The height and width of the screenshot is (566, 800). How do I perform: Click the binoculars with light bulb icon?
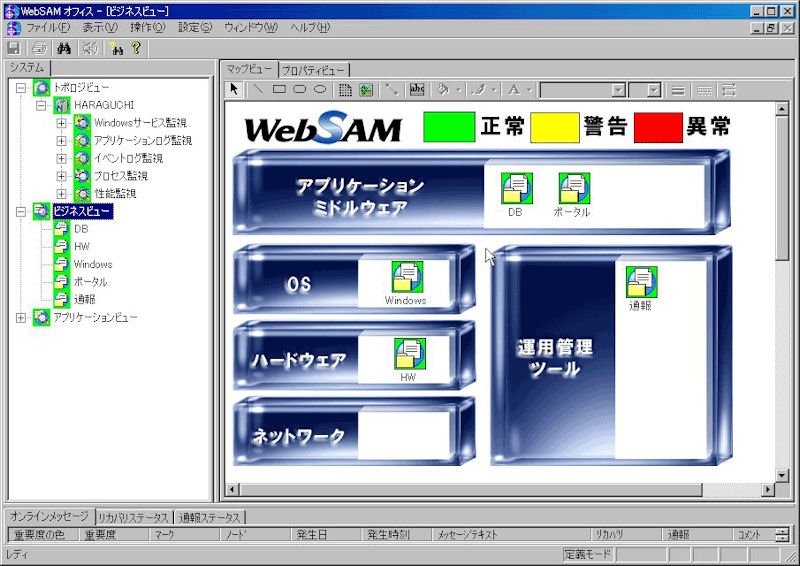116,48
